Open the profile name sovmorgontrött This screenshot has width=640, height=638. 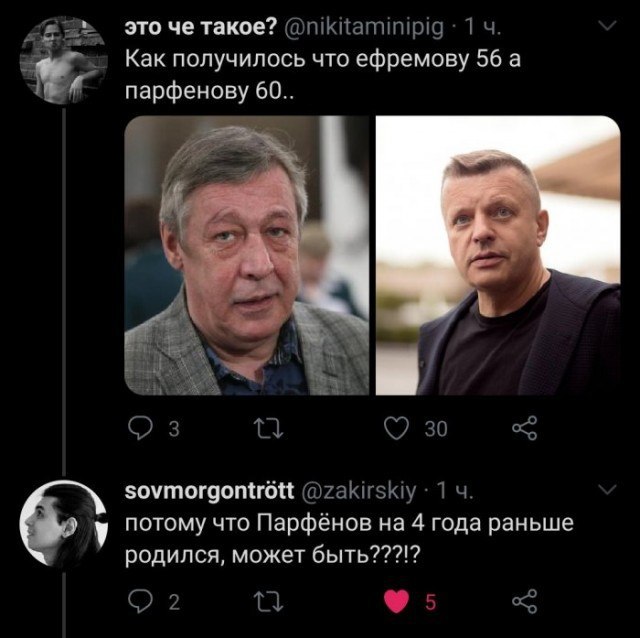click(x=209, y=490)
